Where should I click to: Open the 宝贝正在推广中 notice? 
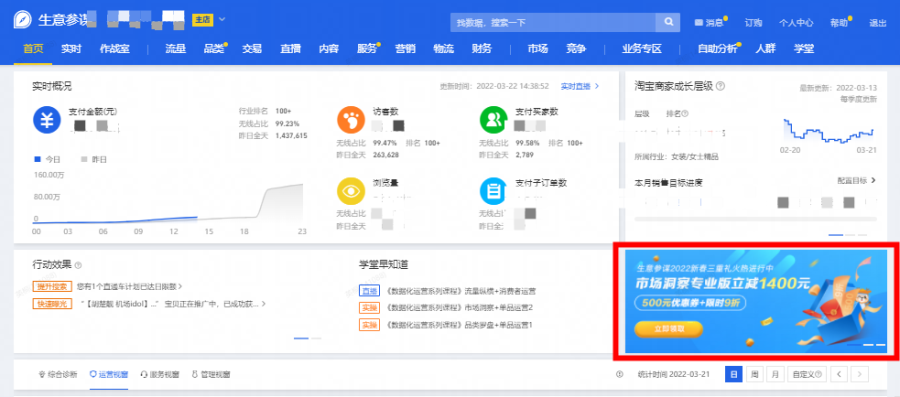[x=173, y=303]
